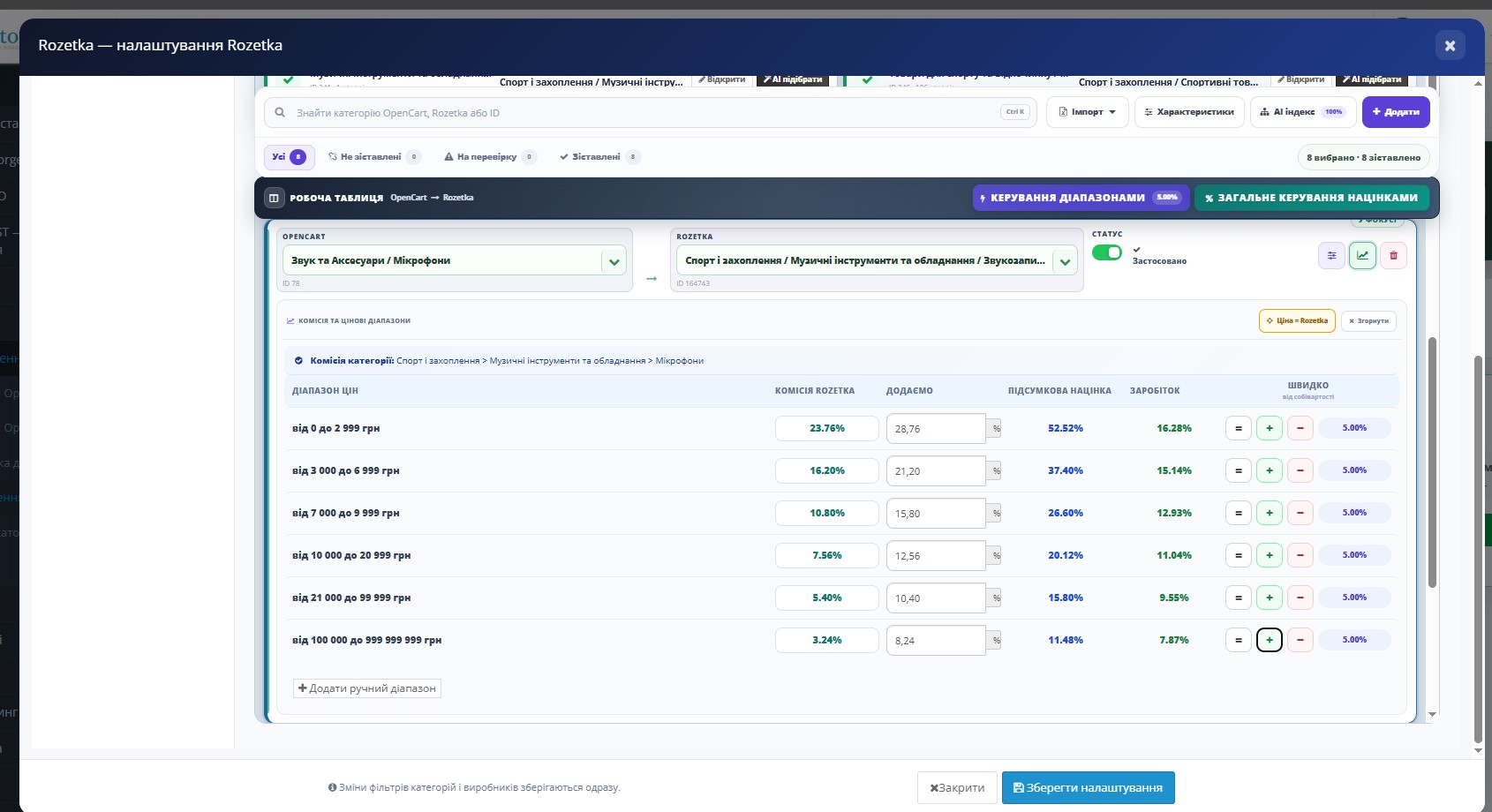The width and height of the screenshot is (1492, 812).
Task: Toggle the Ціна = Rozetka option
Action: [1297, 320]
